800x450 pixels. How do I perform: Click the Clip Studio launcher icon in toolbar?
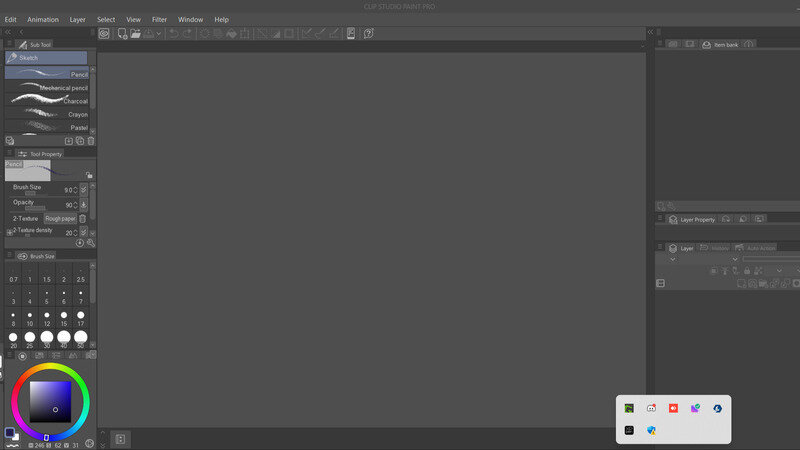(103, 33)
